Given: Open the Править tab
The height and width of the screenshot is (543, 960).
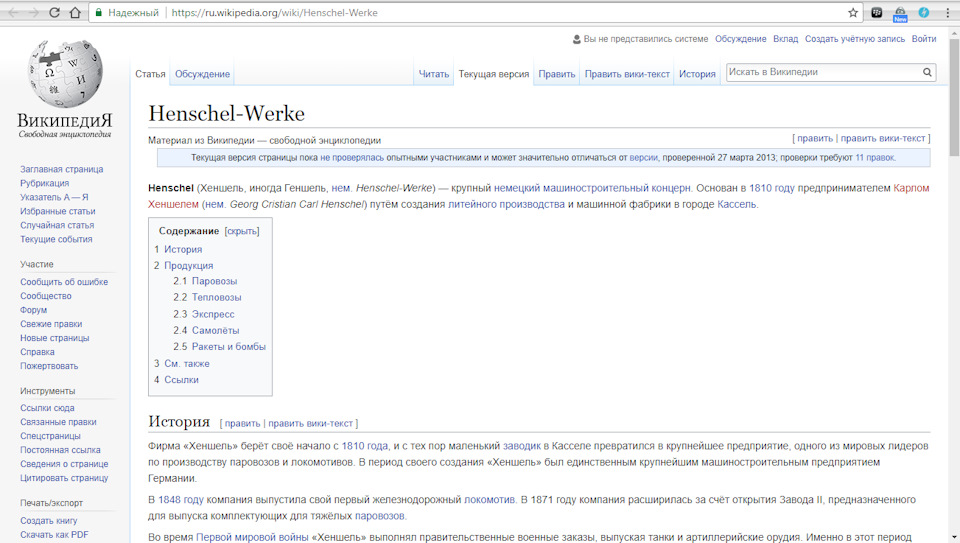Looking at the screenshot, I should click(x=557, y=74).
